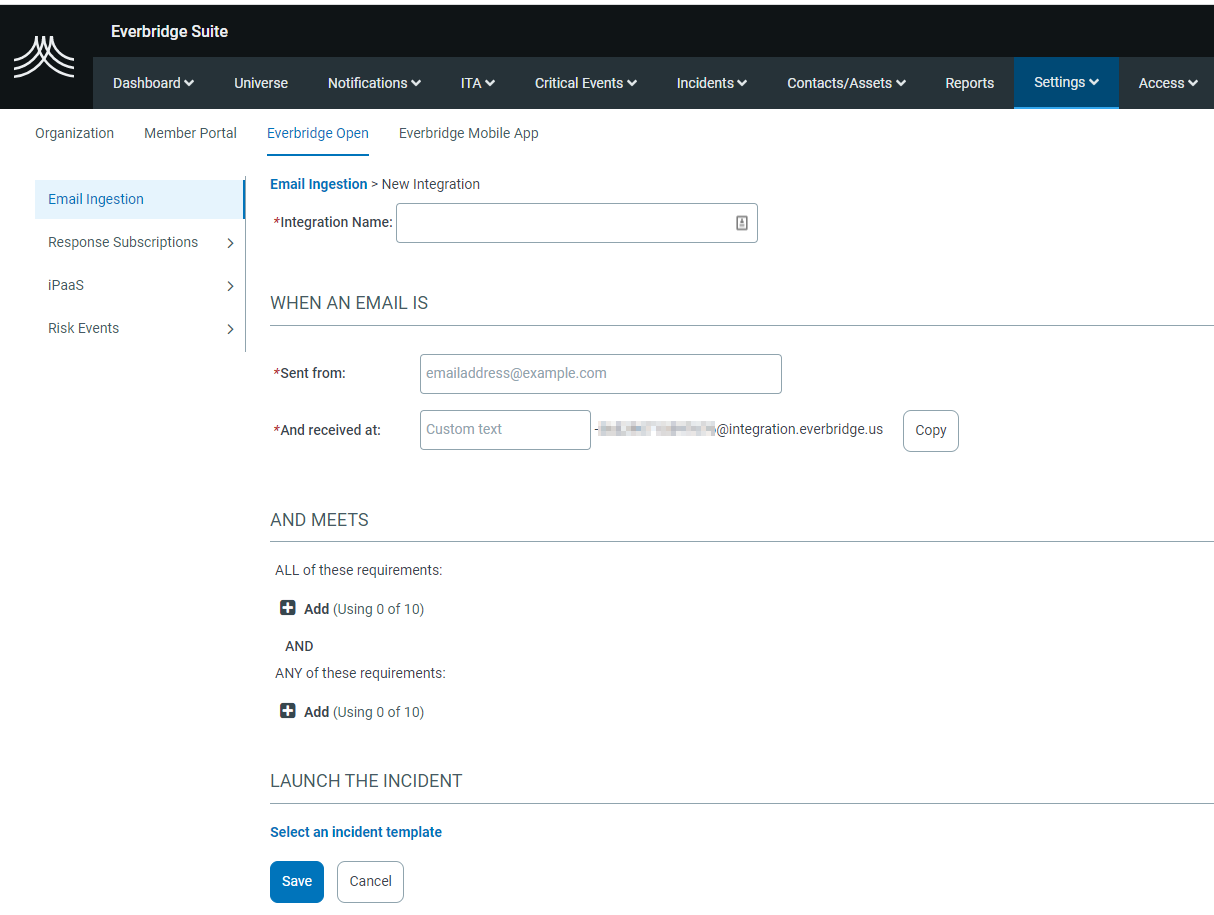Open the Notifications dropdown menu
This screenshot has width=1214, height=915.
(374, 83)
